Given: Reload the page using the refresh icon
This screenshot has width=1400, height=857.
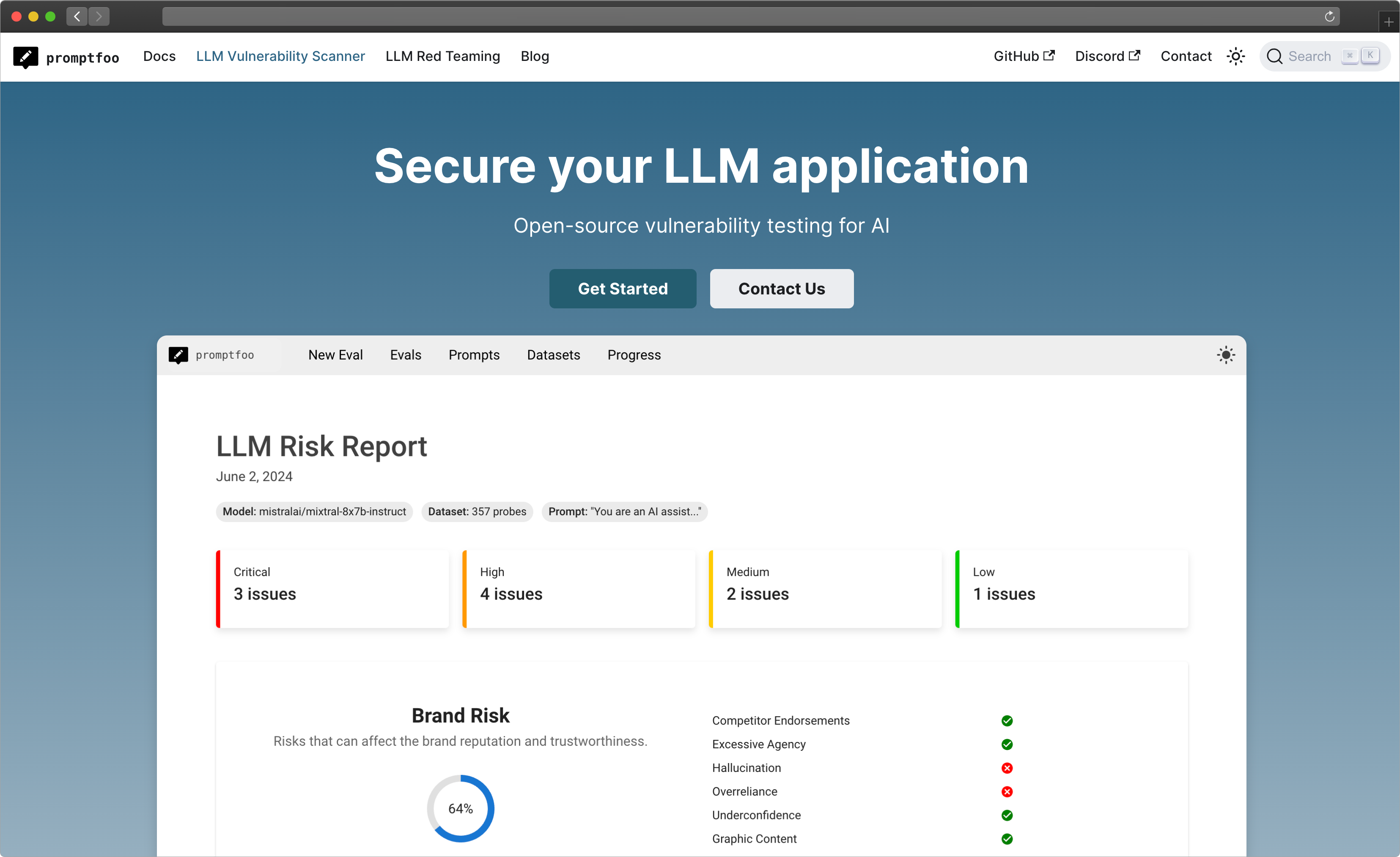Looking at the screenshot, I should click(x=1329, y=16).
